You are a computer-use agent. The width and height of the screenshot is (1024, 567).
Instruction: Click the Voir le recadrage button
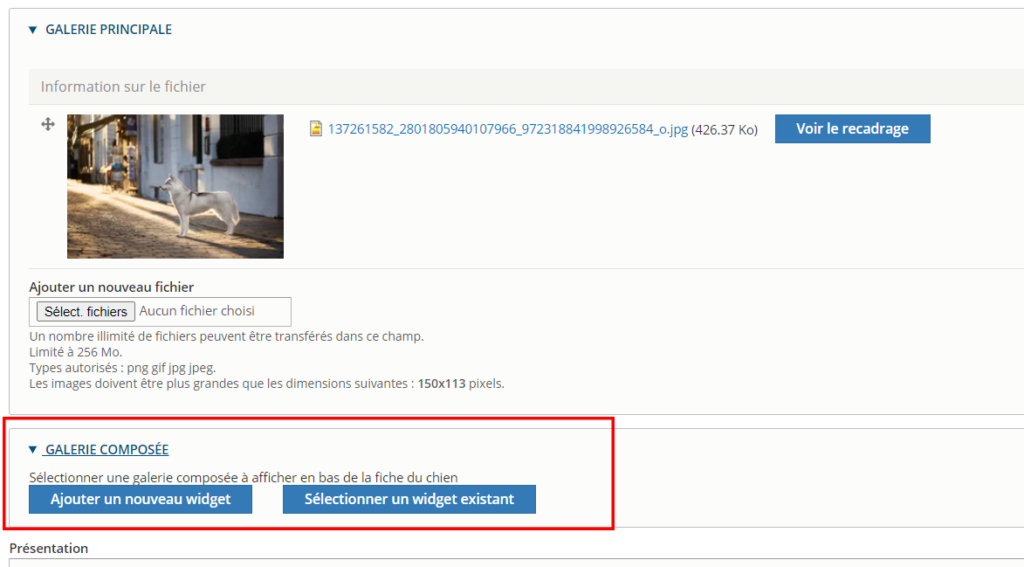[852, 129]
